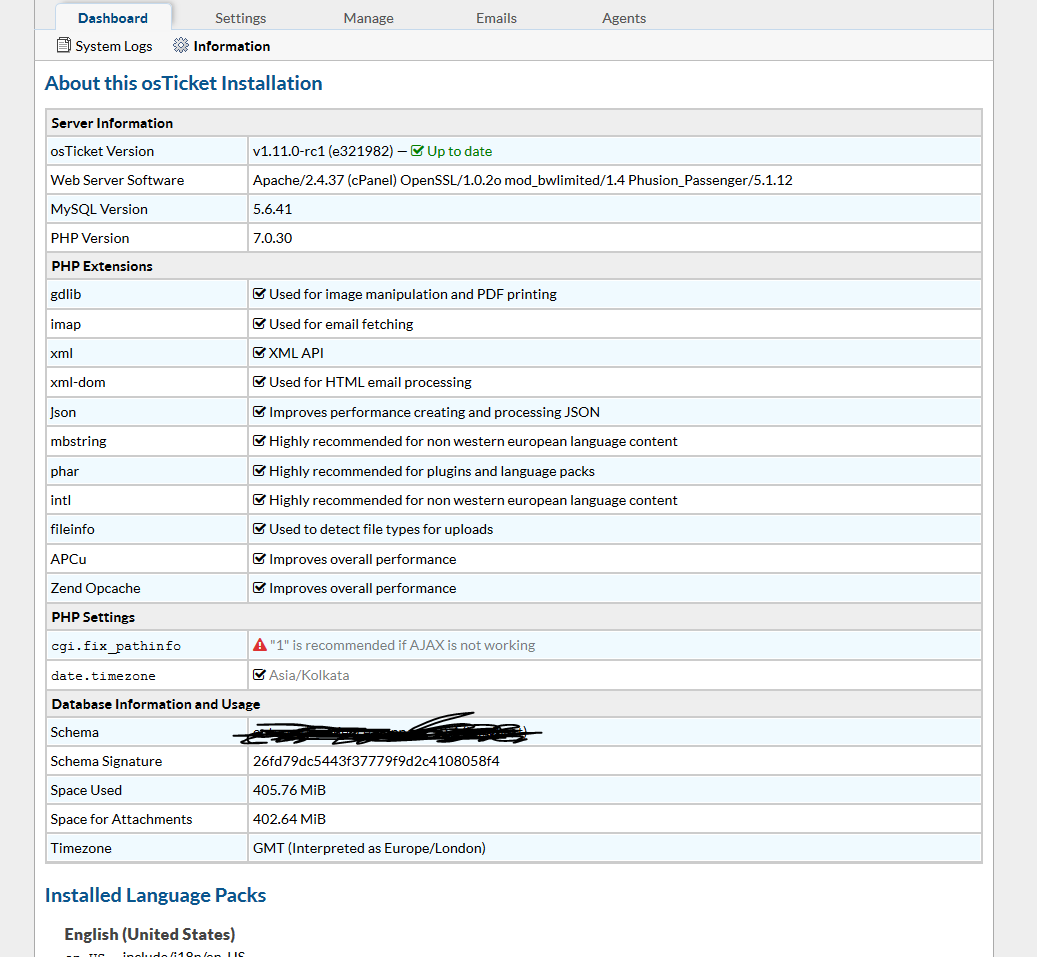Screen dimensions: 1037x957
Task: Click the schema signature hash value
Action: click(x=376, y=761)
